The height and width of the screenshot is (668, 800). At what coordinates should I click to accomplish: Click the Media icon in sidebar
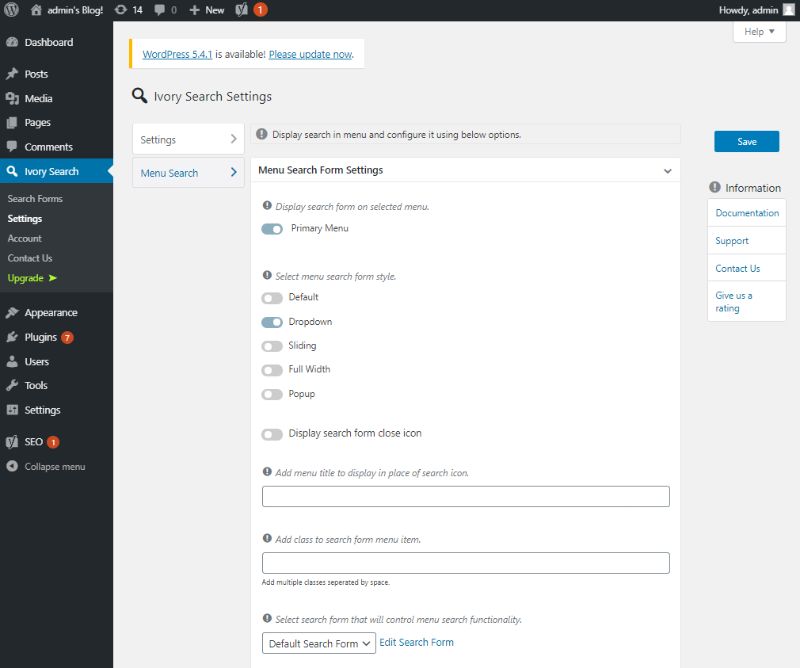(x=12, y=98)
